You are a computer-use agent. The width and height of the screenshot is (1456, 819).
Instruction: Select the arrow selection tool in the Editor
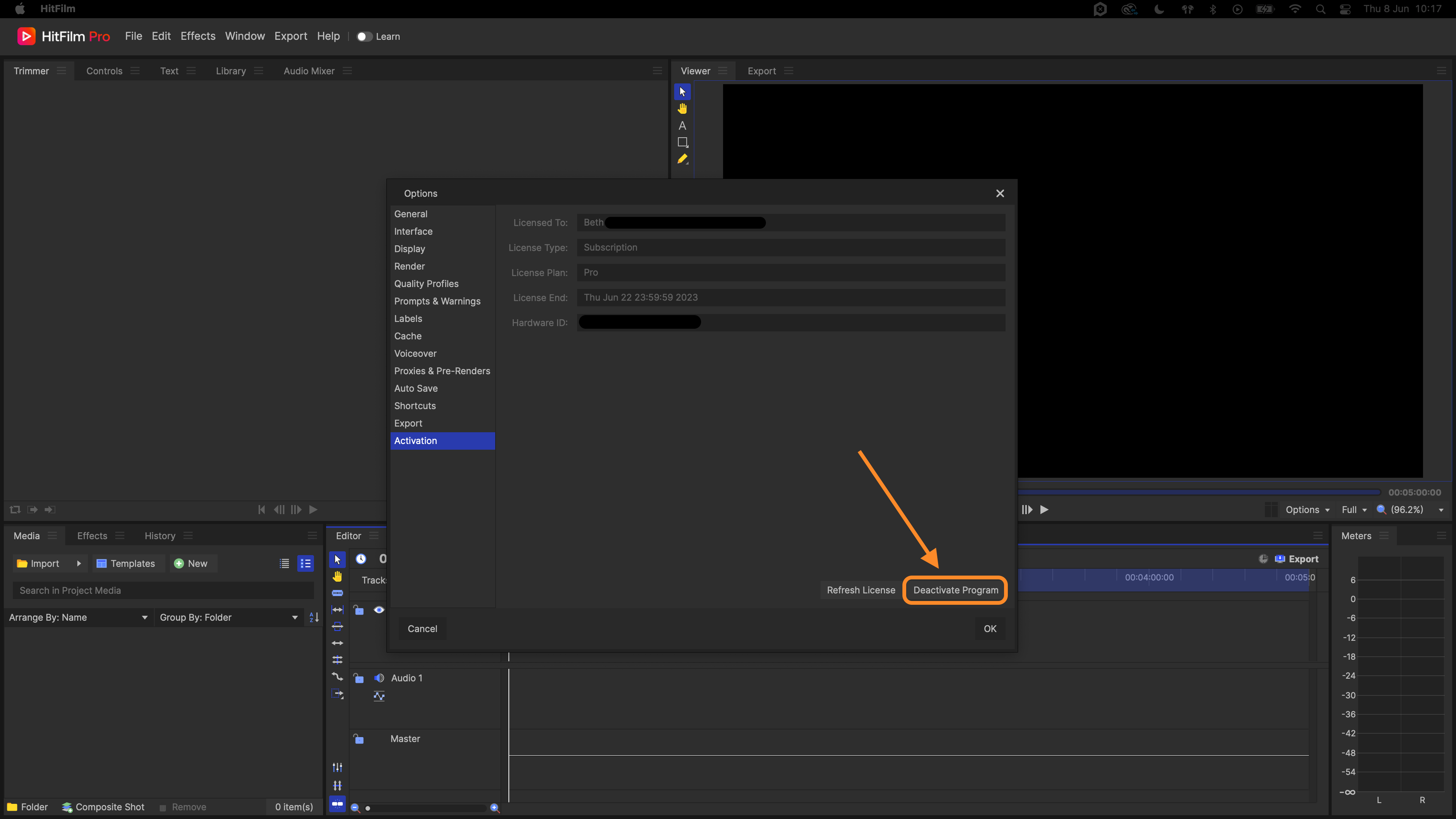click(x=337, y=560)
